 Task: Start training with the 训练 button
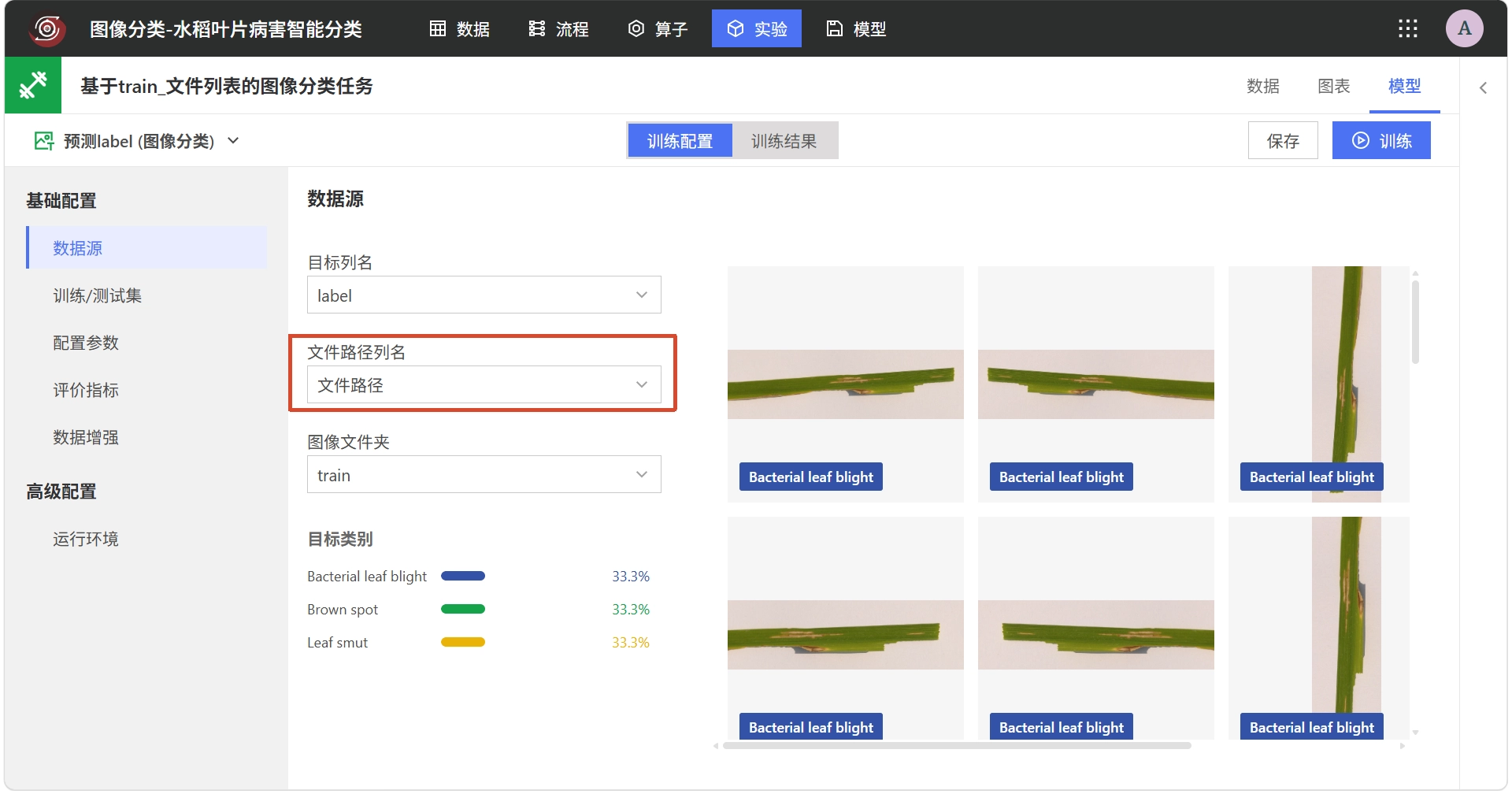pos(1381,141)
